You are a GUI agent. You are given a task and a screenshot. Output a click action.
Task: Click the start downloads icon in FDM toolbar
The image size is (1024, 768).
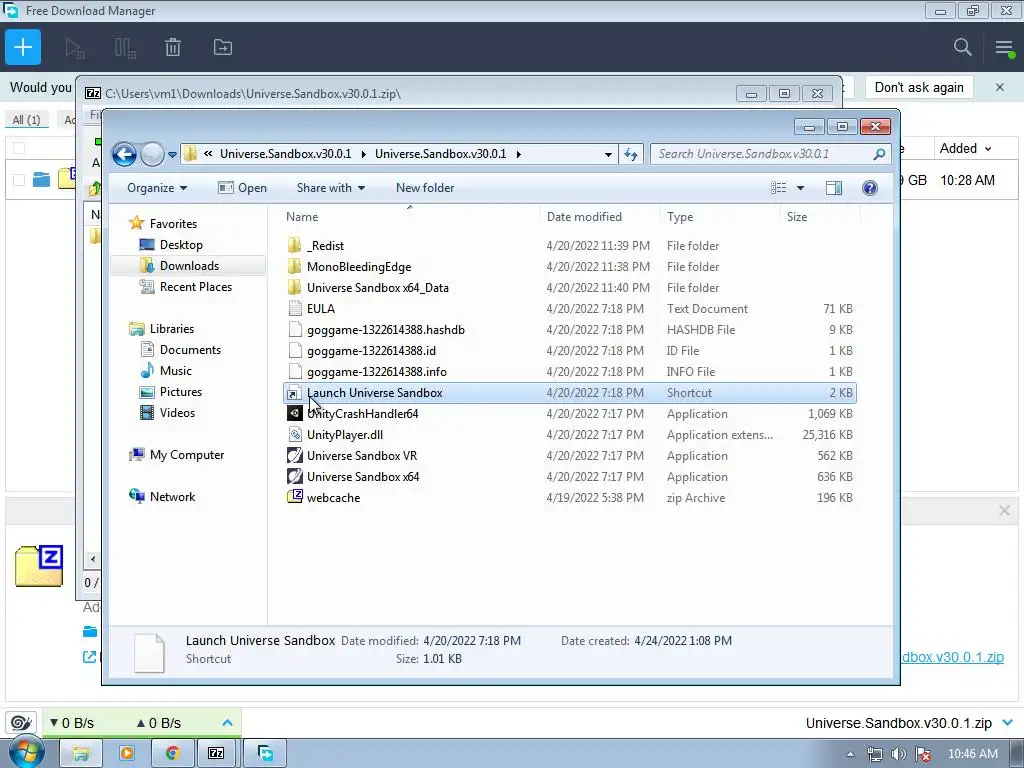[74, 48]
